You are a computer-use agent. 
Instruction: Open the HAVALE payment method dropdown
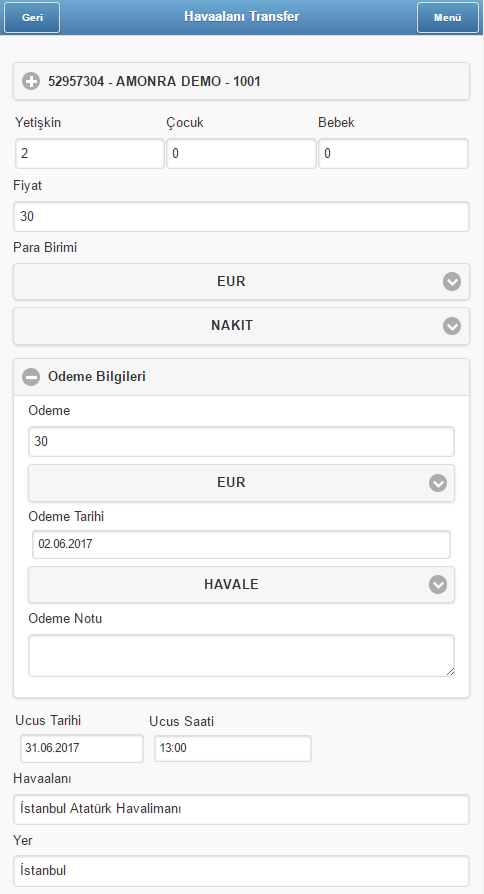click(x=241, y=584)
